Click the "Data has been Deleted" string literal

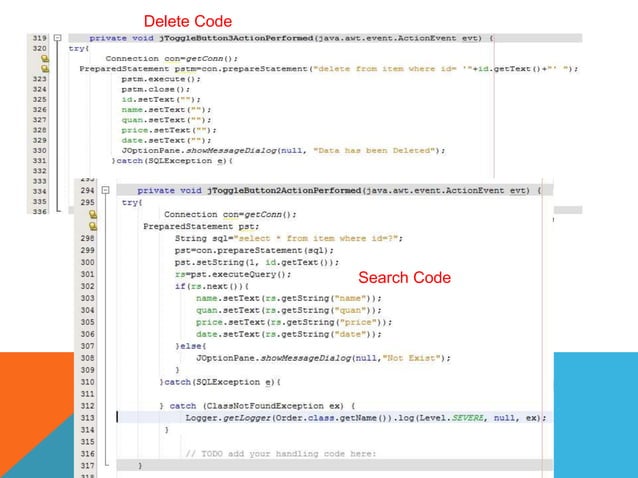[x=374, y=151]
